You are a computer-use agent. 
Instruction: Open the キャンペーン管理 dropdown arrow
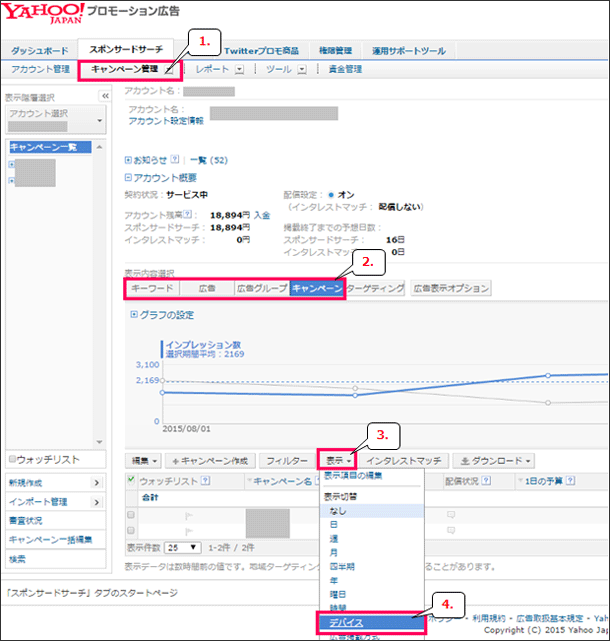click(x=169, y=70)
